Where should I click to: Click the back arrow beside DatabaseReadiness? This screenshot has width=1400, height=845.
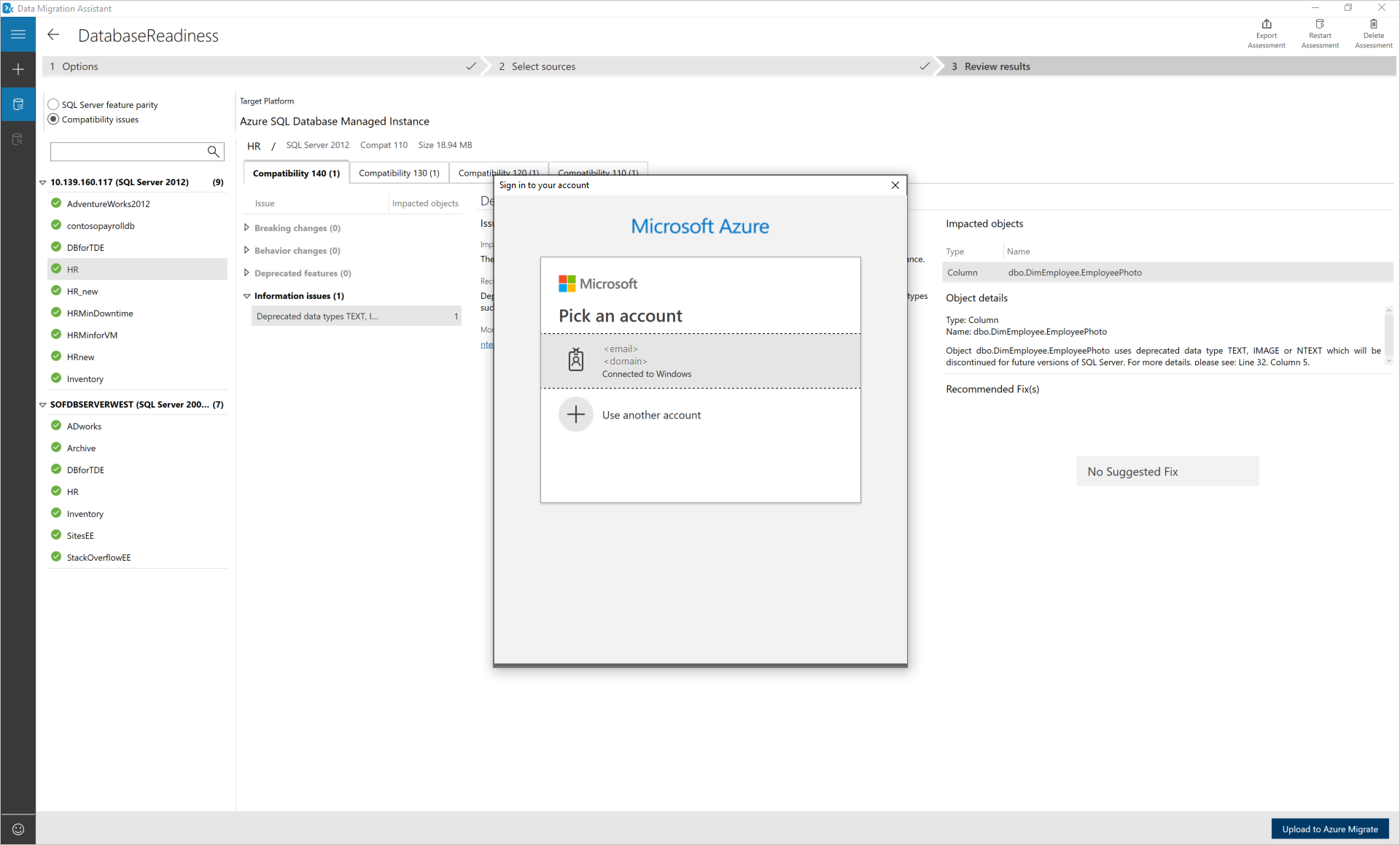tap(53, 35)
